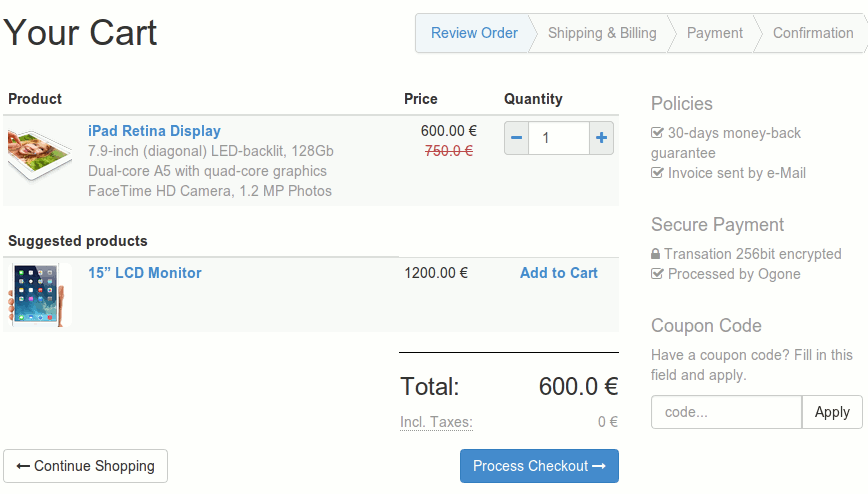Screen dimensions: 868x494
Task: Open the iPad Retina Display product link
Action: [x=154, y=131]
